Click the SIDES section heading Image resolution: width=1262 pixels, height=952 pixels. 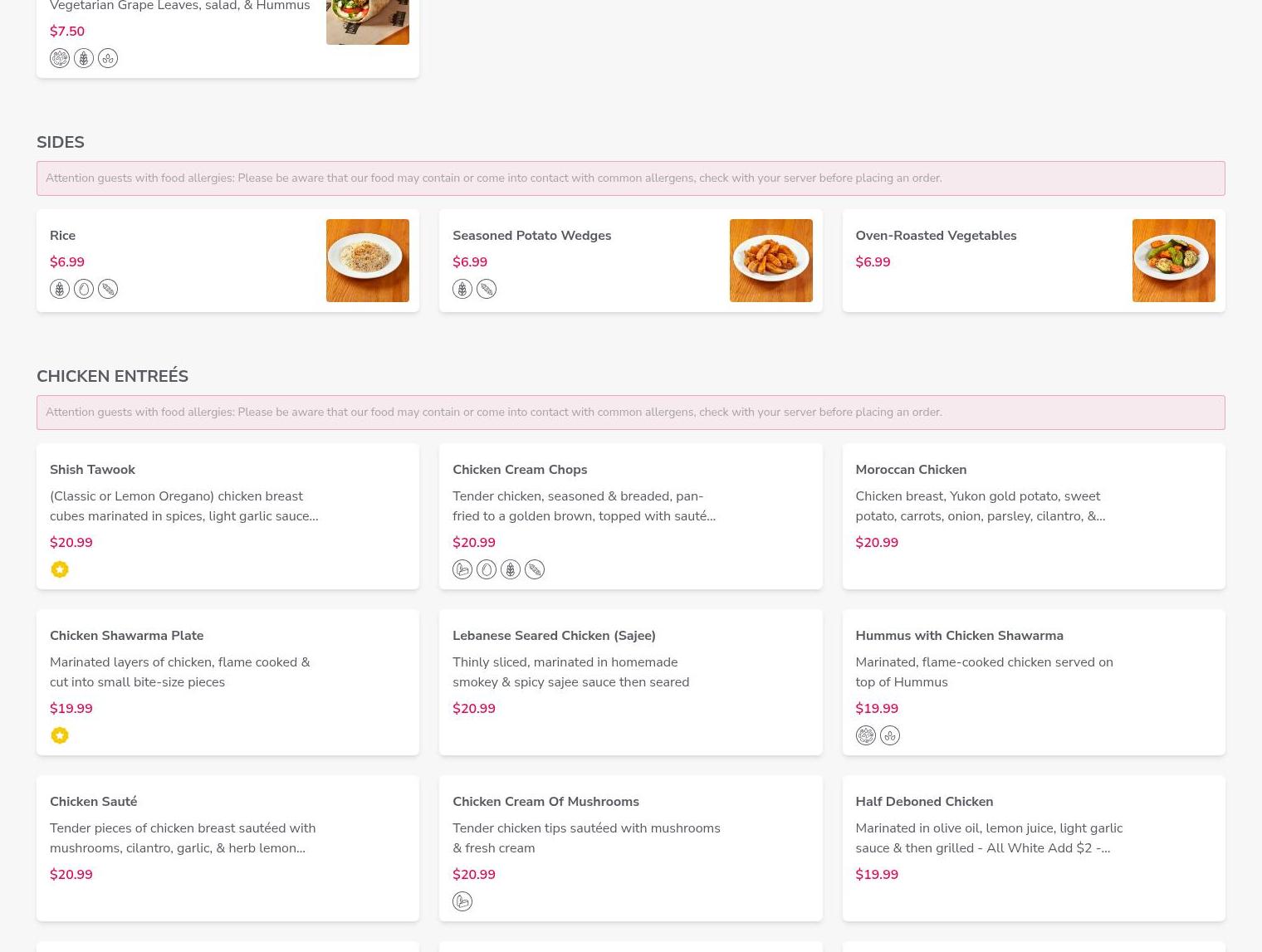coord(61,142)
